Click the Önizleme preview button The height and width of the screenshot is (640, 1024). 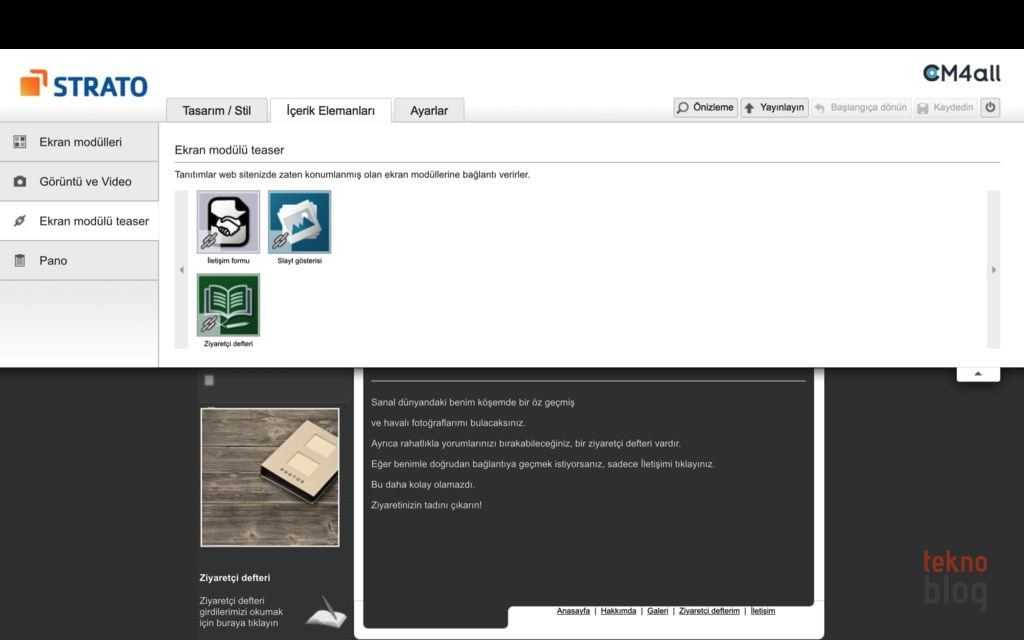pos(706,107)
